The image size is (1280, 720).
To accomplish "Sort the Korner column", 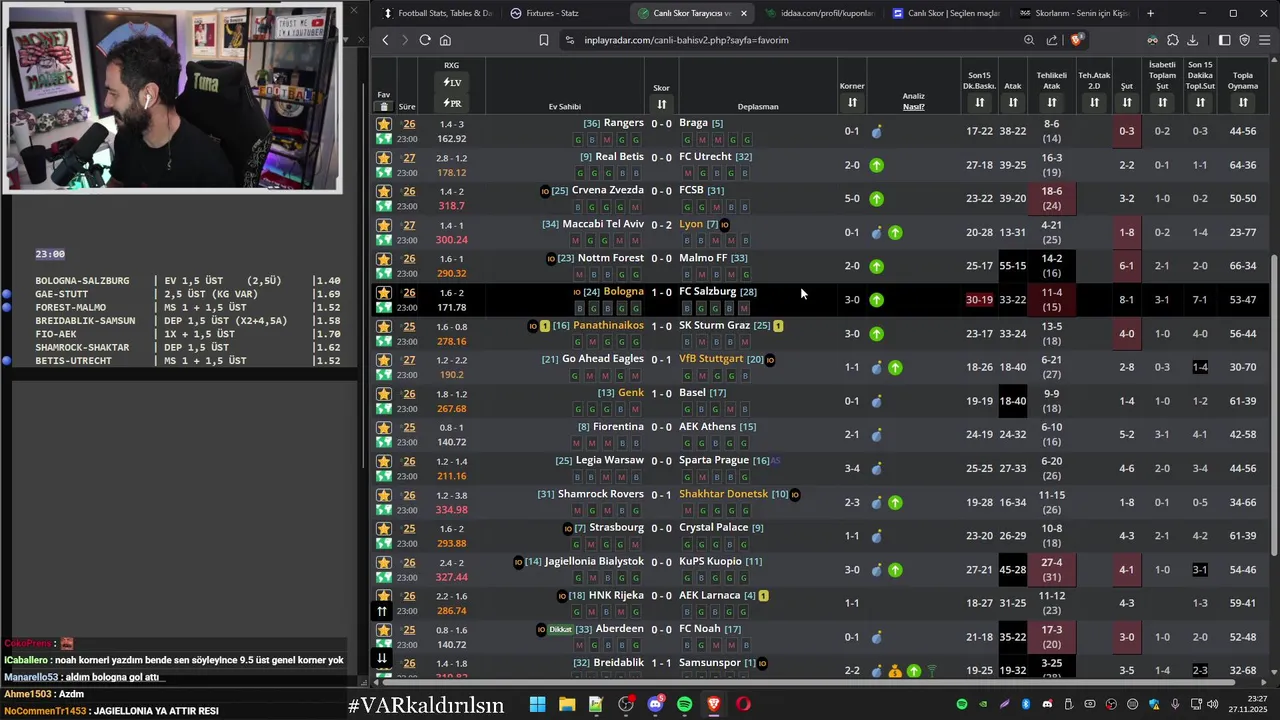I will [852, 102].
